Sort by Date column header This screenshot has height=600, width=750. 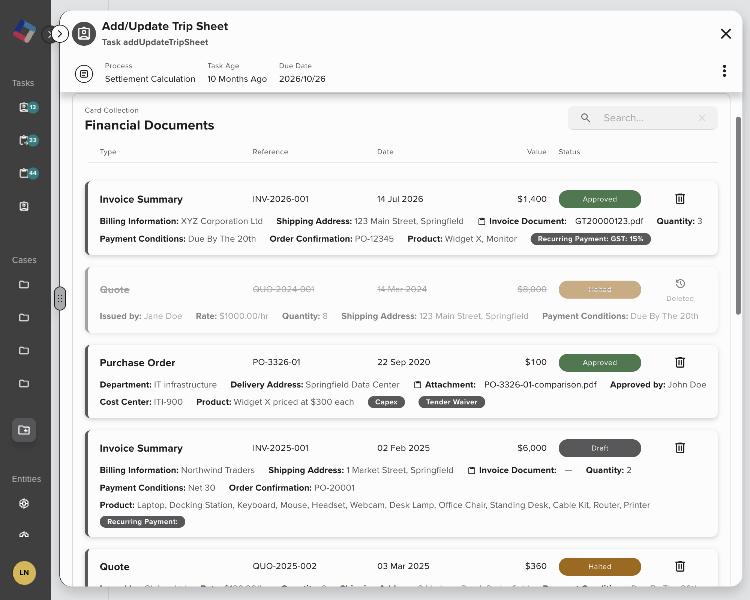point(385,152)
